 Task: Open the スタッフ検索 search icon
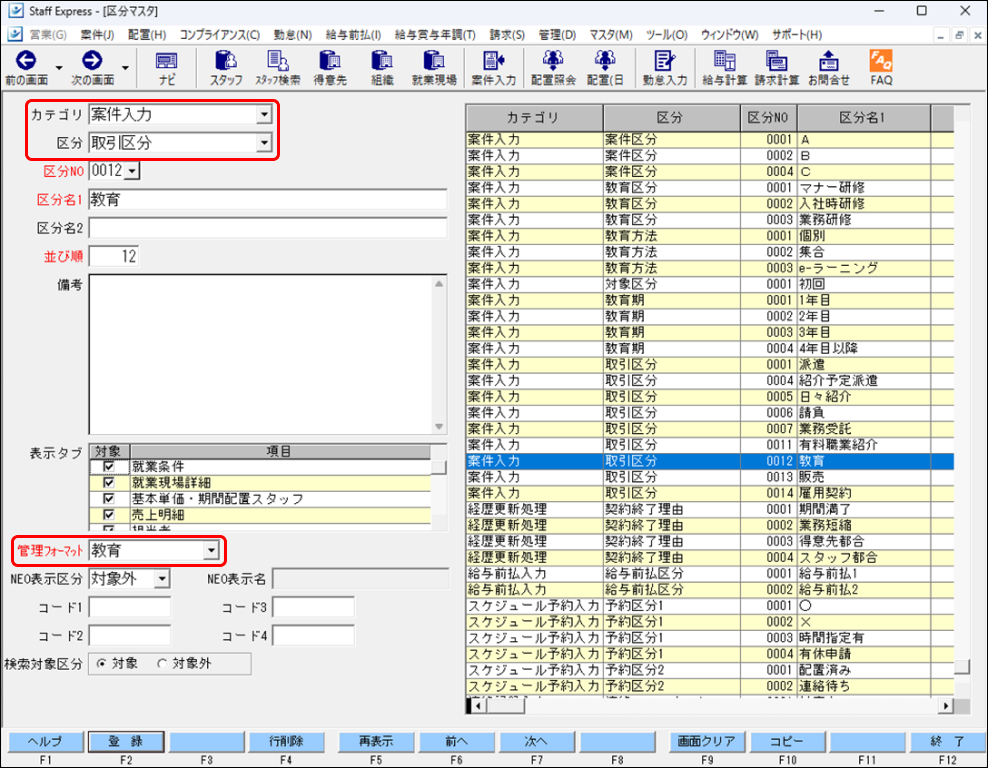(x=278, y=67)
